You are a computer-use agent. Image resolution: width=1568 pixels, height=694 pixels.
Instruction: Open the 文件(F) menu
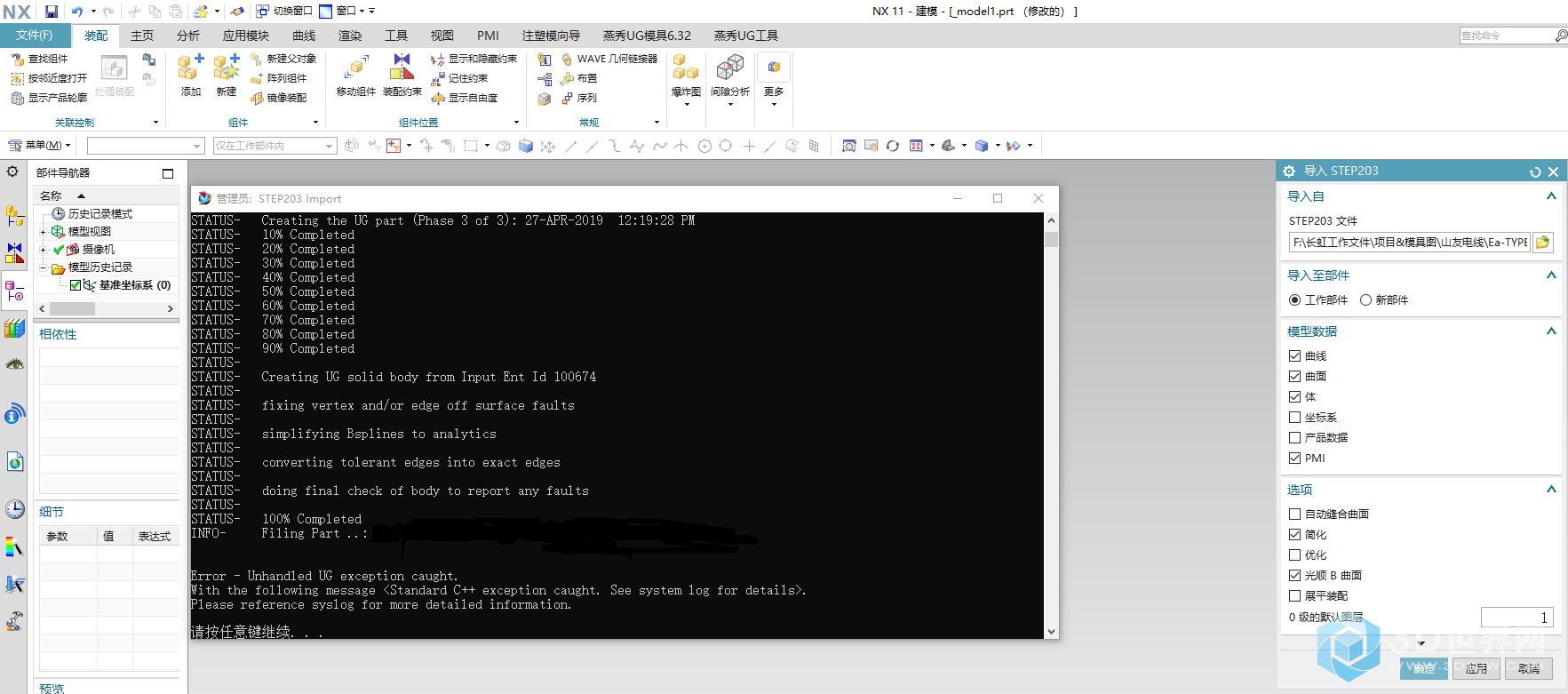point(35,36)
